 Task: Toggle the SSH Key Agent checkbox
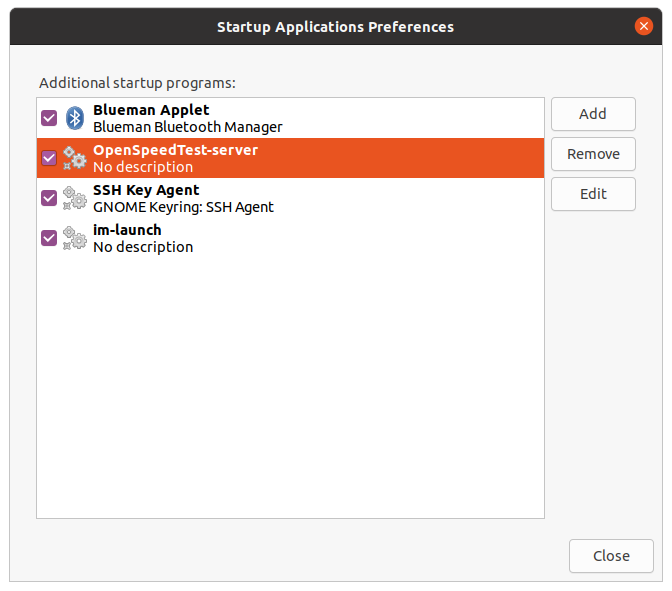tap(49, 198)
